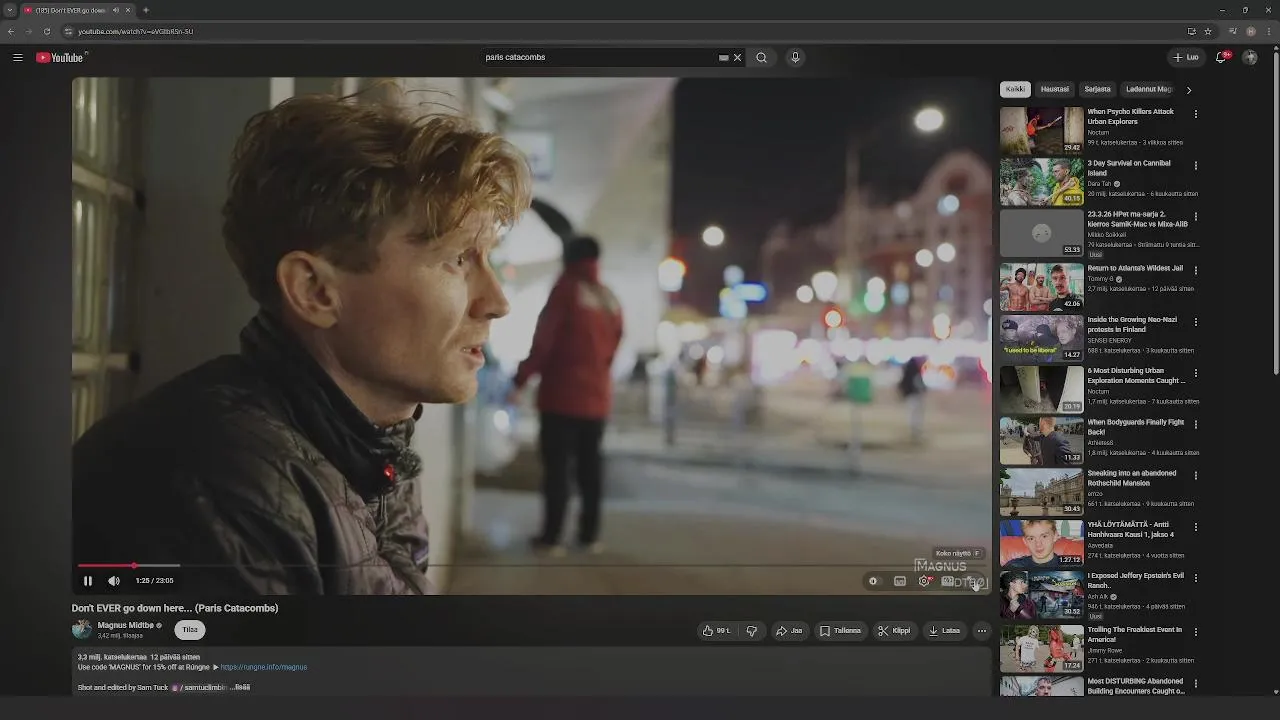Open Return to Atlanta's Wildest Jail thumbnail
Image resolution: width=1280 pixels, height=720 pixels.
coord(1041,287)
